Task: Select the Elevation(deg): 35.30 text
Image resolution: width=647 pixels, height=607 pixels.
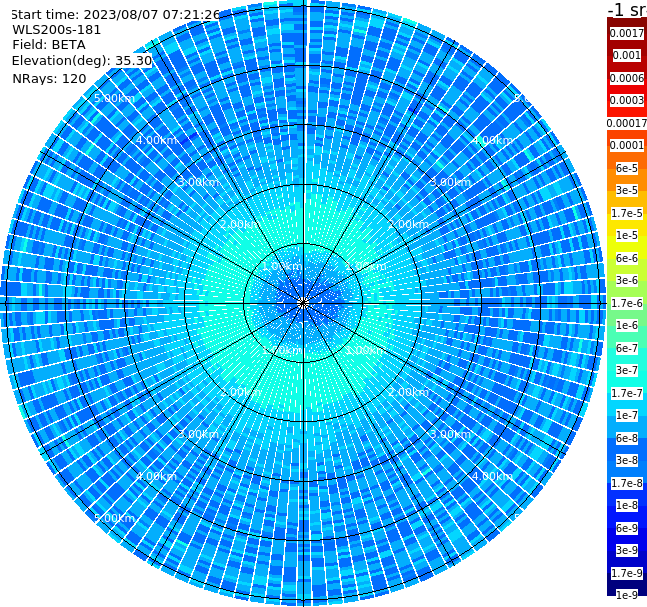Action: [x=82, y=61]
